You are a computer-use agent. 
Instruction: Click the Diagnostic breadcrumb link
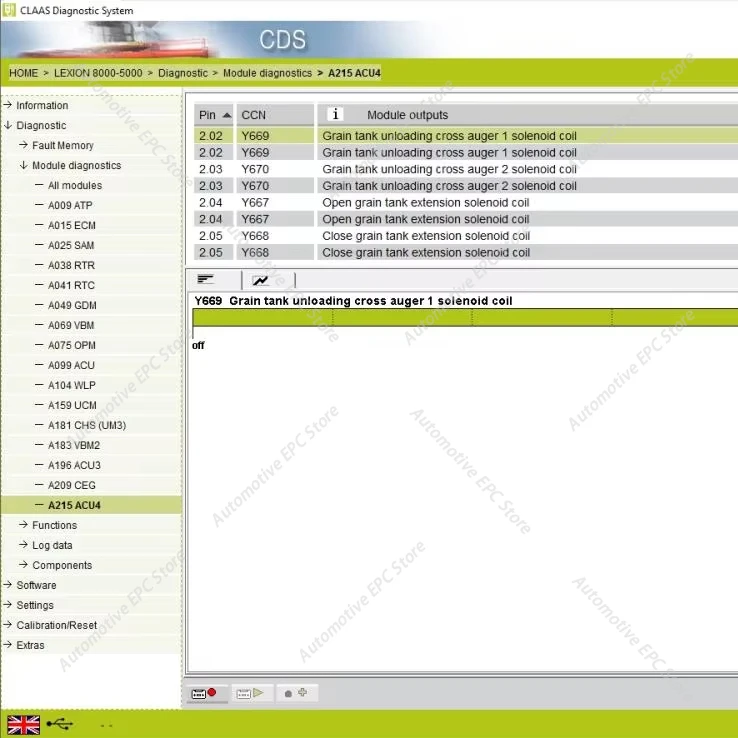[x=183, y=73]
